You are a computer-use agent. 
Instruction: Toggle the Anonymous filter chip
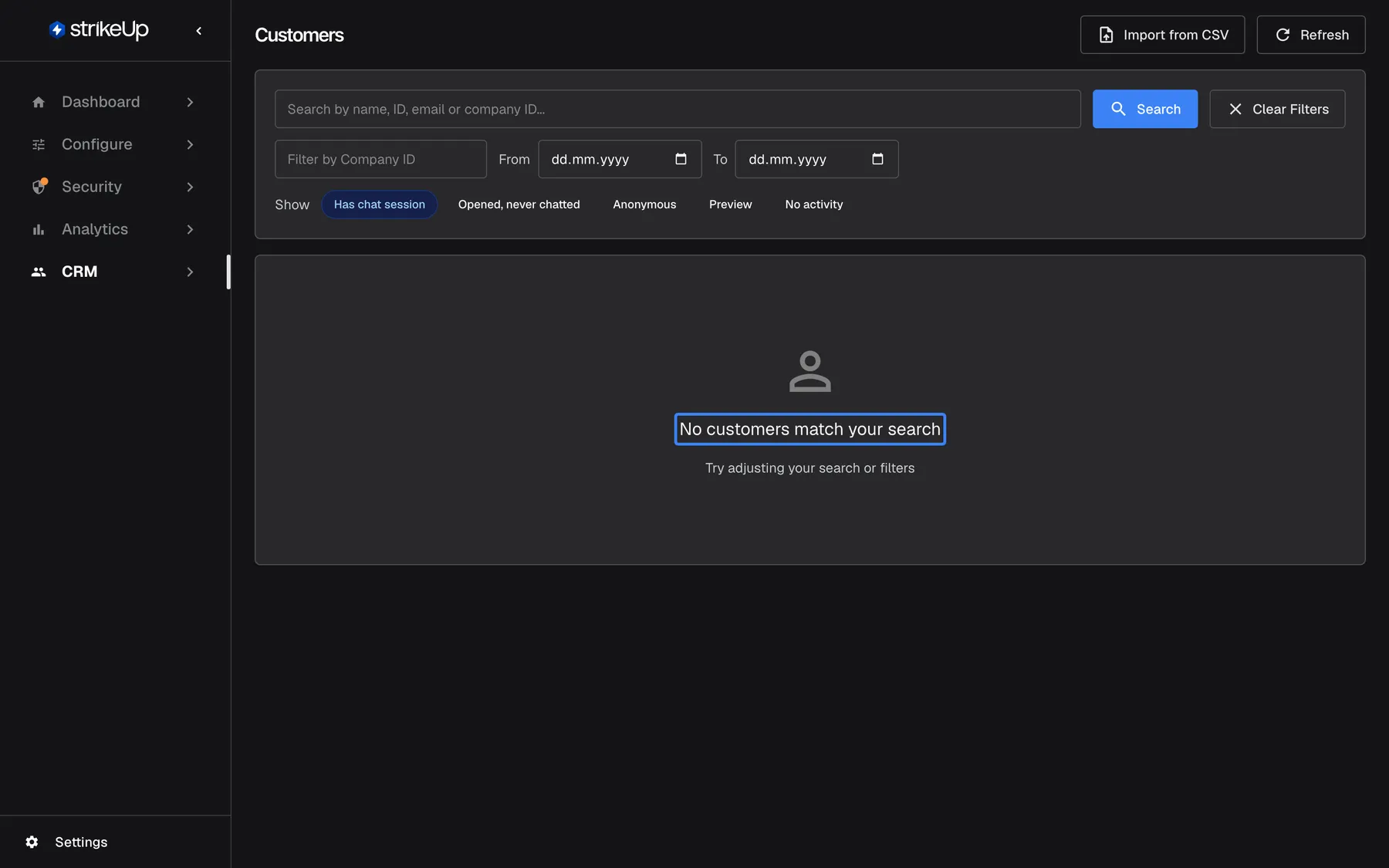(644, 204)
